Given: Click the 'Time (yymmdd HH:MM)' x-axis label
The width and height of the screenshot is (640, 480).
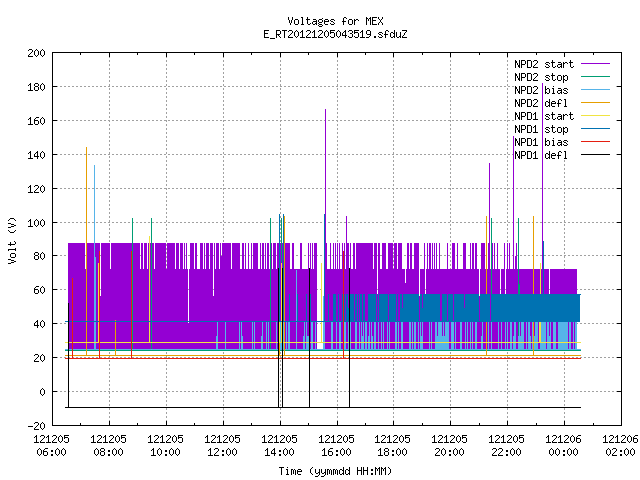Looking at the screenshot, I should 335,471.
